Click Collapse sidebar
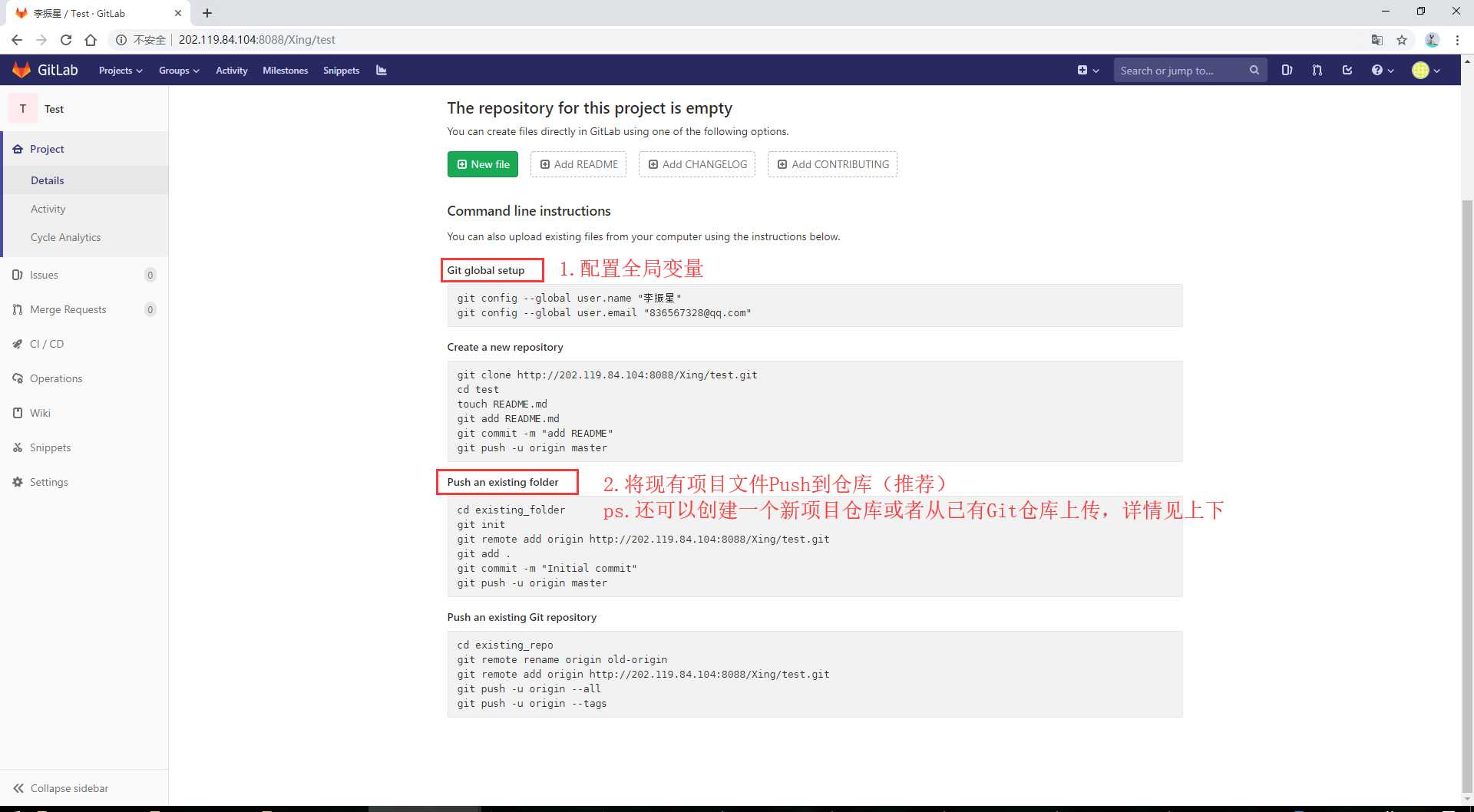The height and width of the screenshot is (812, 1474). (x=84, y=788)
